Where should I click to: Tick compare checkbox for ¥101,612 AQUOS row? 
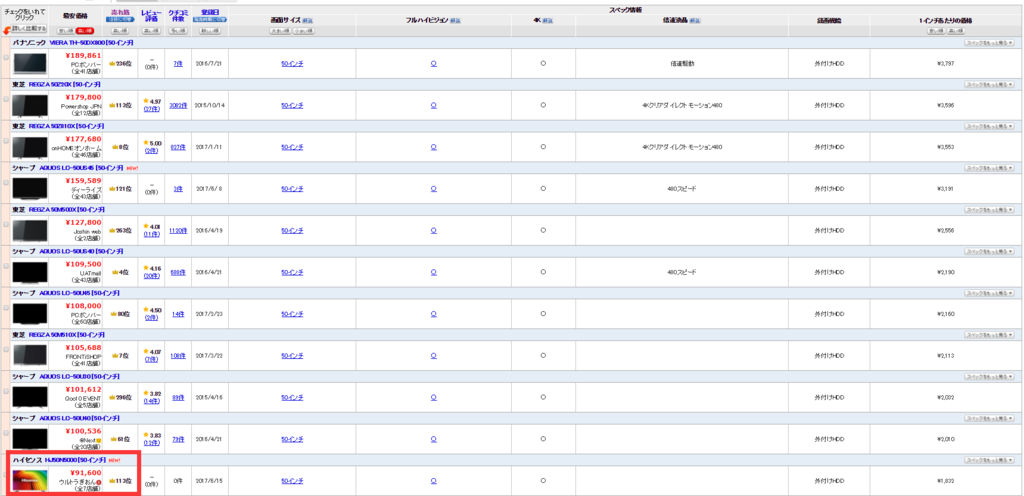(7, 391)
